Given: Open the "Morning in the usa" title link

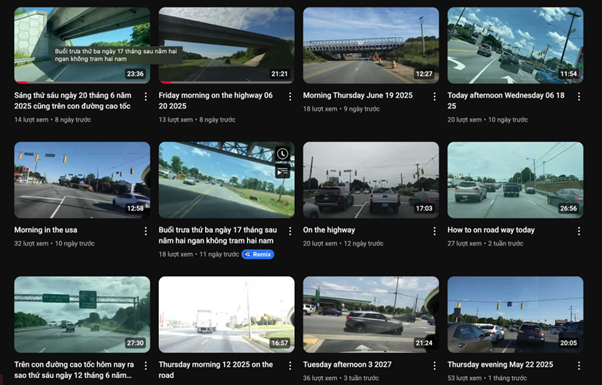Looking at the screenshot, I should click(46, 230).
